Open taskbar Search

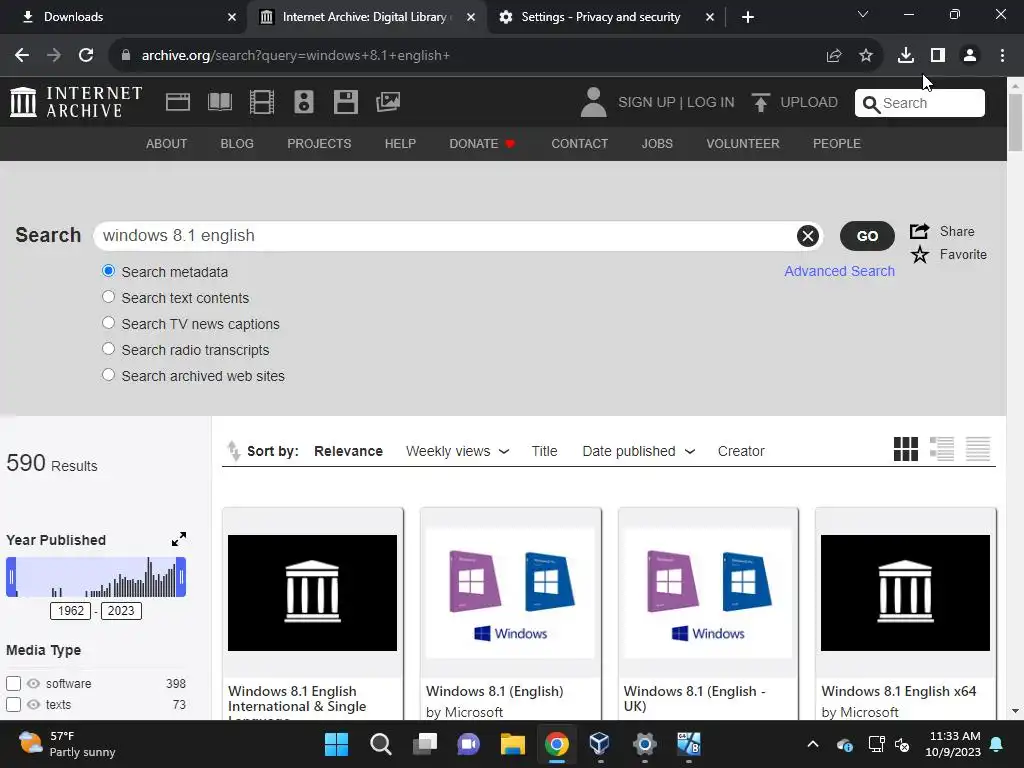[381, 744]
